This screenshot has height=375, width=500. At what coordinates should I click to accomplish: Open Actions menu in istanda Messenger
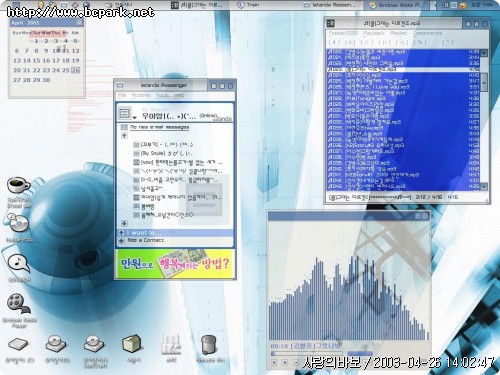tap(141, 95)
